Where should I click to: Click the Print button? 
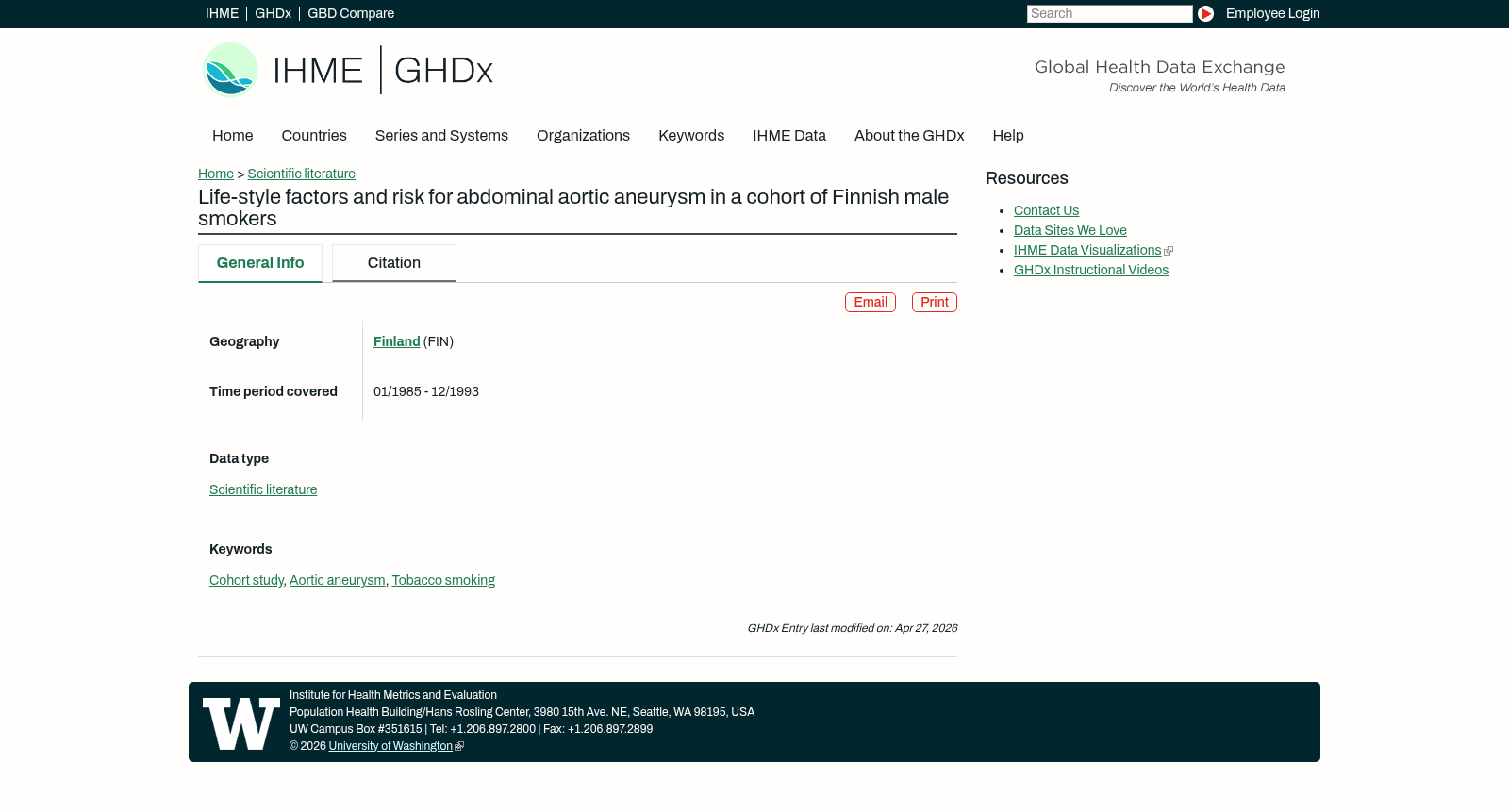tap(935, 302)
